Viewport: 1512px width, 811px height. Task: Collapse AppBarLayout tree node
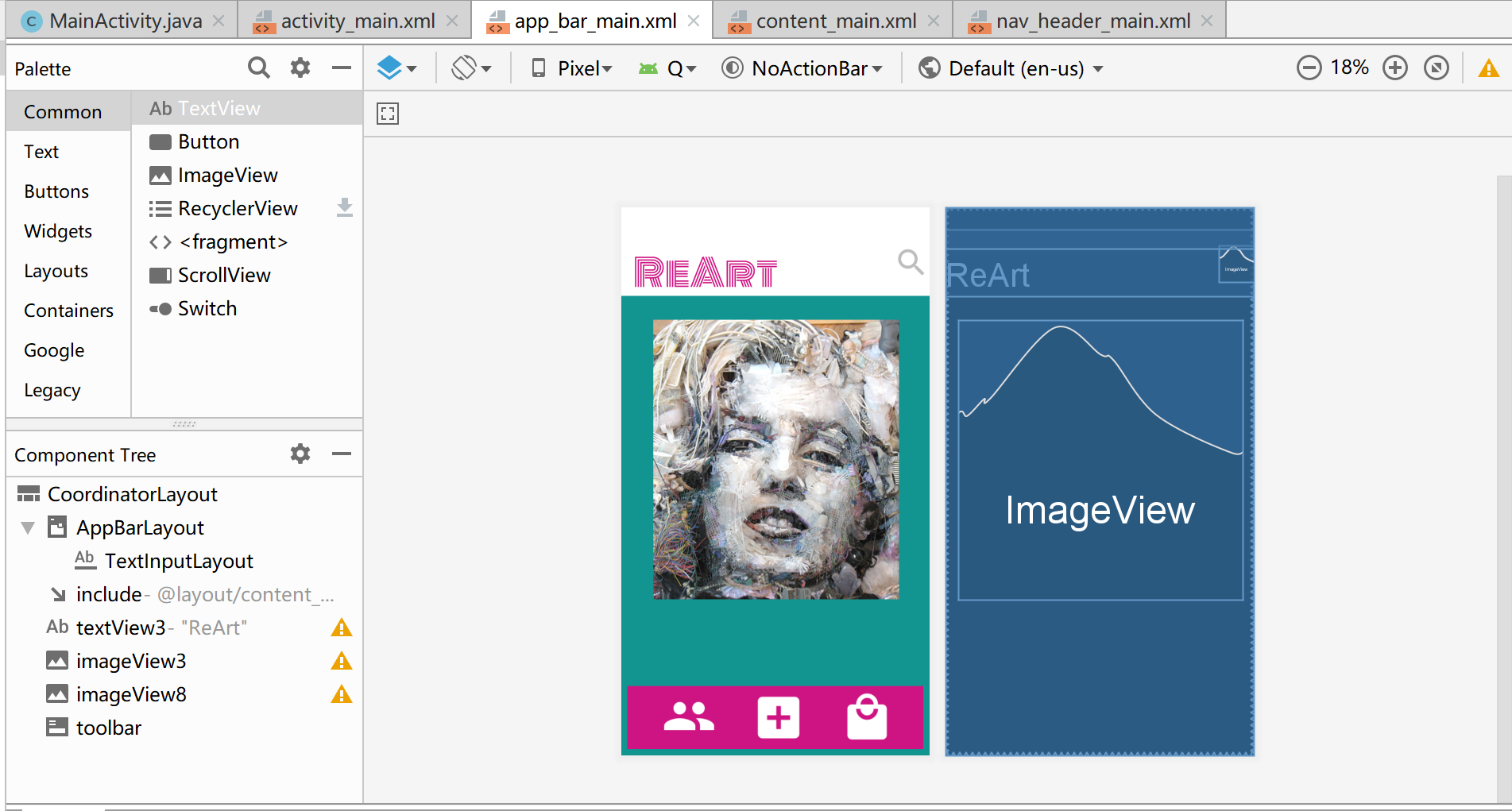pyautogui.click(x=28, y=527)
